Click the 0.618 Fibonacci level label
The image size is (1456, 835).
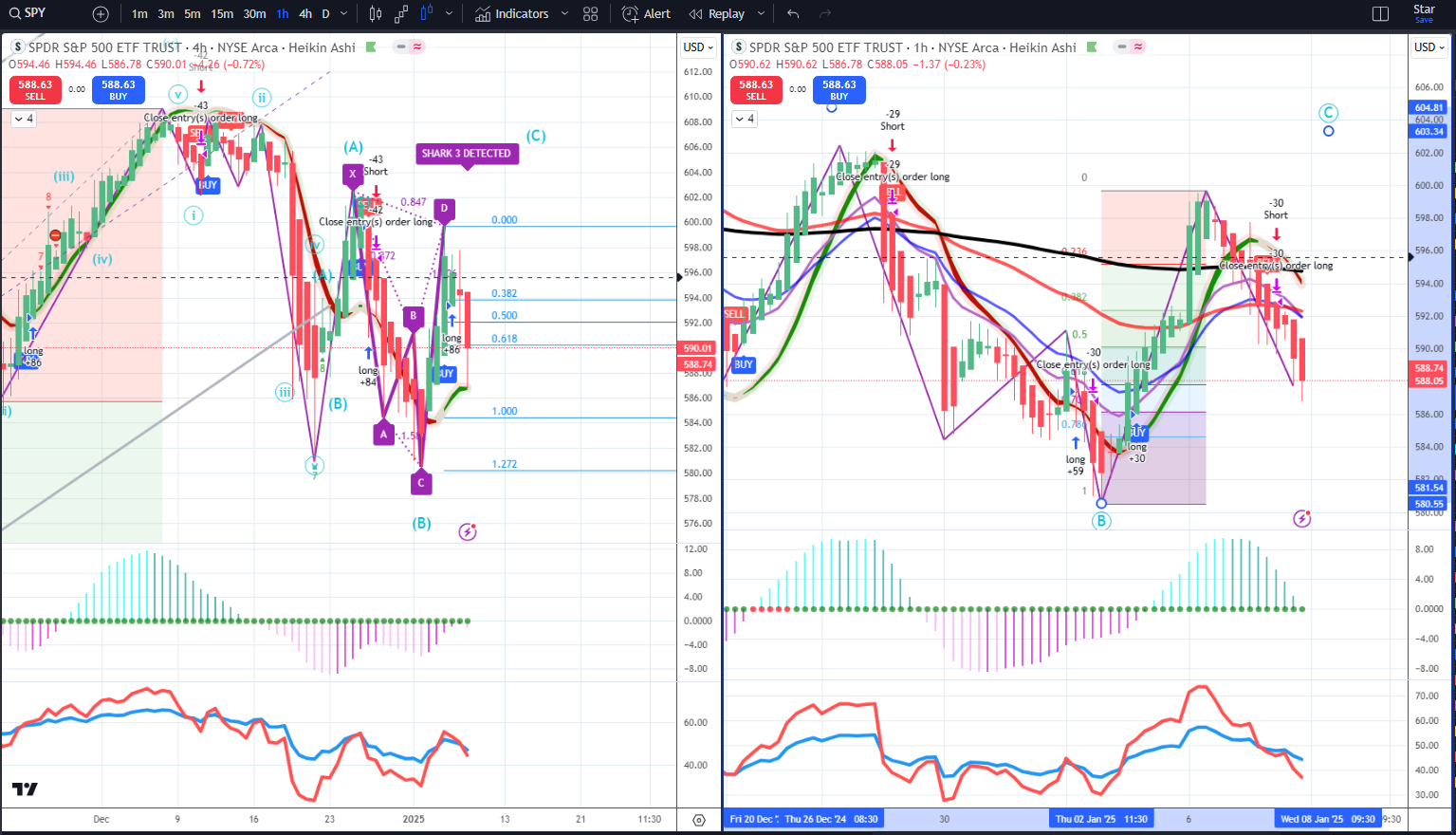505,339
